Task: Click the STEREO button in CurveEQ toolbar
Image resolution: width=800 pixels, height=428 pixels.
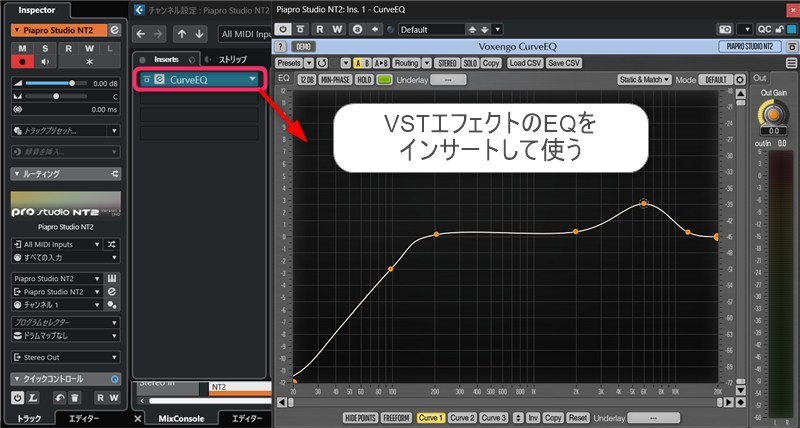Action: click(x=447, y=63)
